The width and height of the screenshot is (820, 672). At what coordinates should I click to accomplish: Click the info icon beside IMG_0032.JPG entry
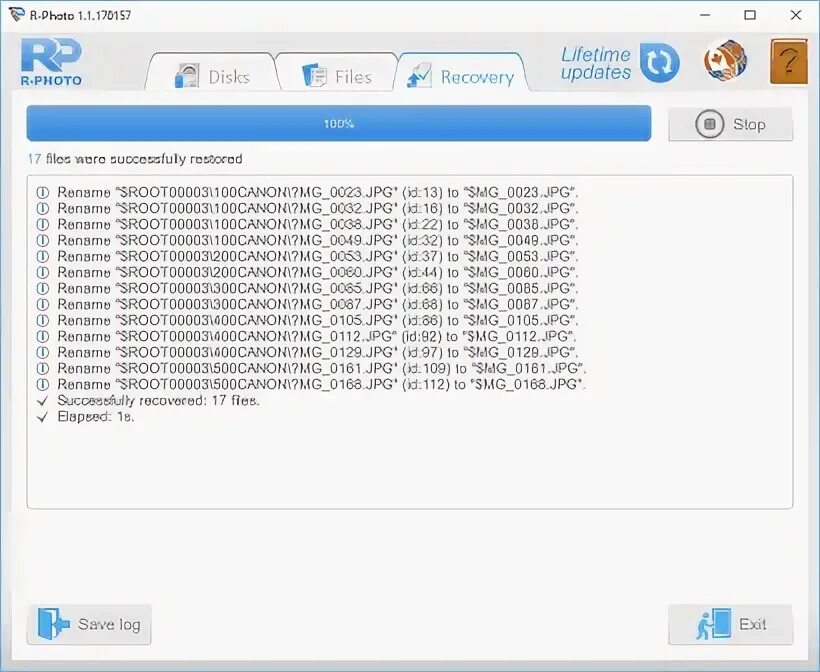[x=42, y=209]
